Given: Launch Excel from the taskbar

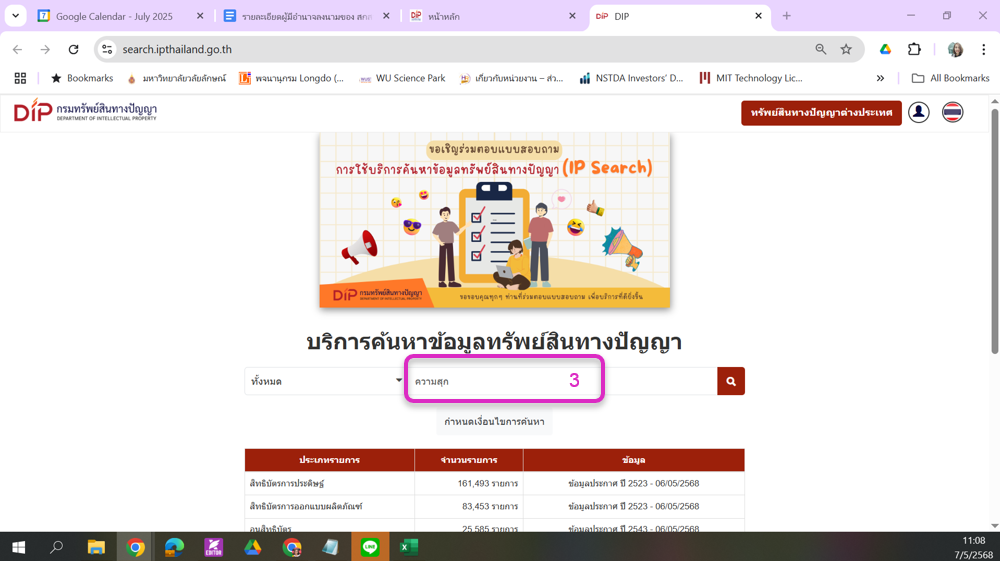Looking at the screenshot, I should tap(409, 547).
